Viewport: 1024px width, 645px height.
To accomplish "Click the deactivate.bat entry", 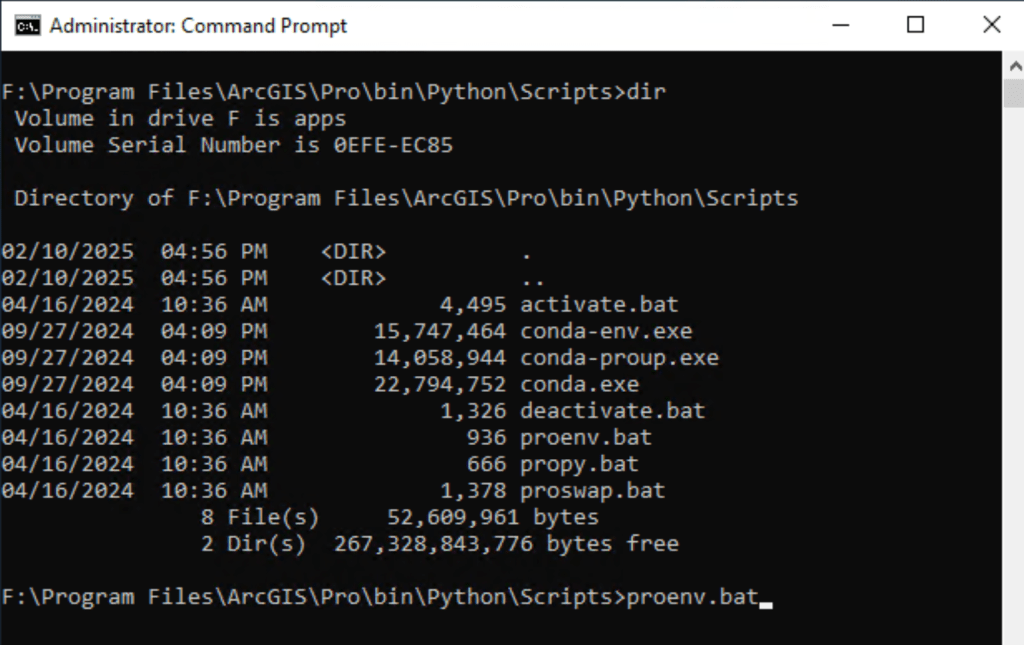I will [x=612, y=411].
